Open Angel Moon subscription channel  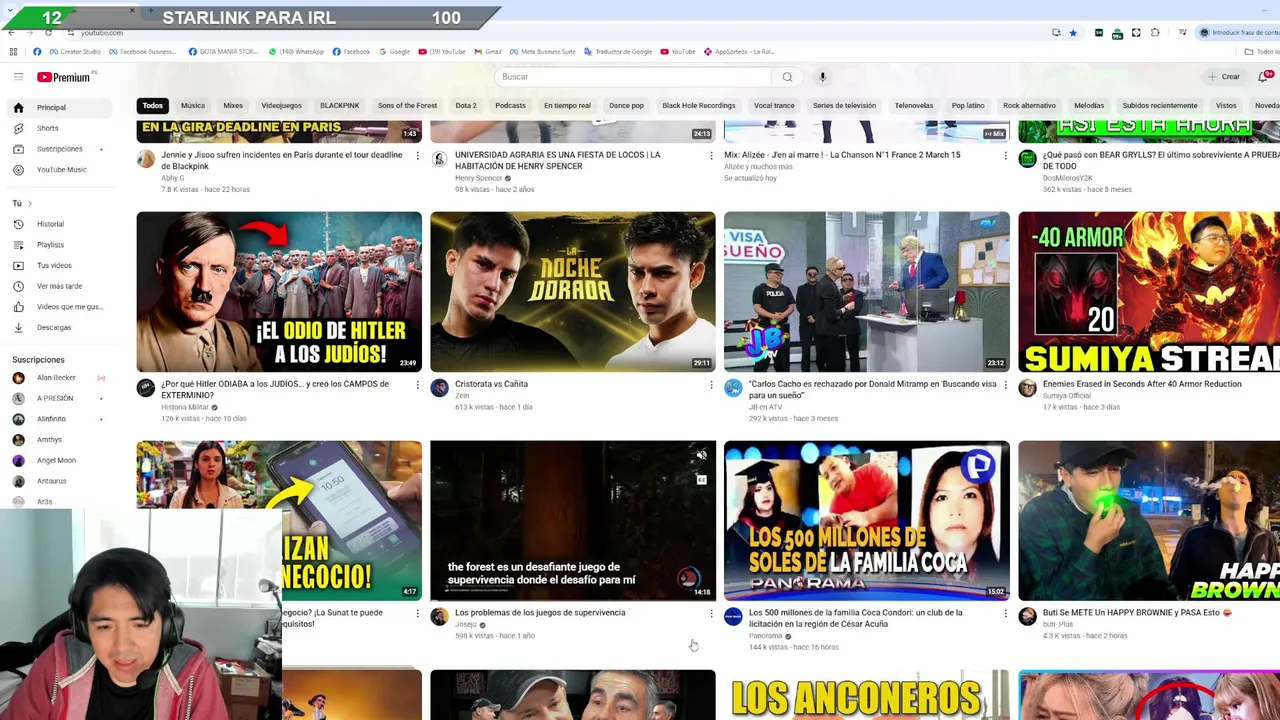tap(60, 460)
